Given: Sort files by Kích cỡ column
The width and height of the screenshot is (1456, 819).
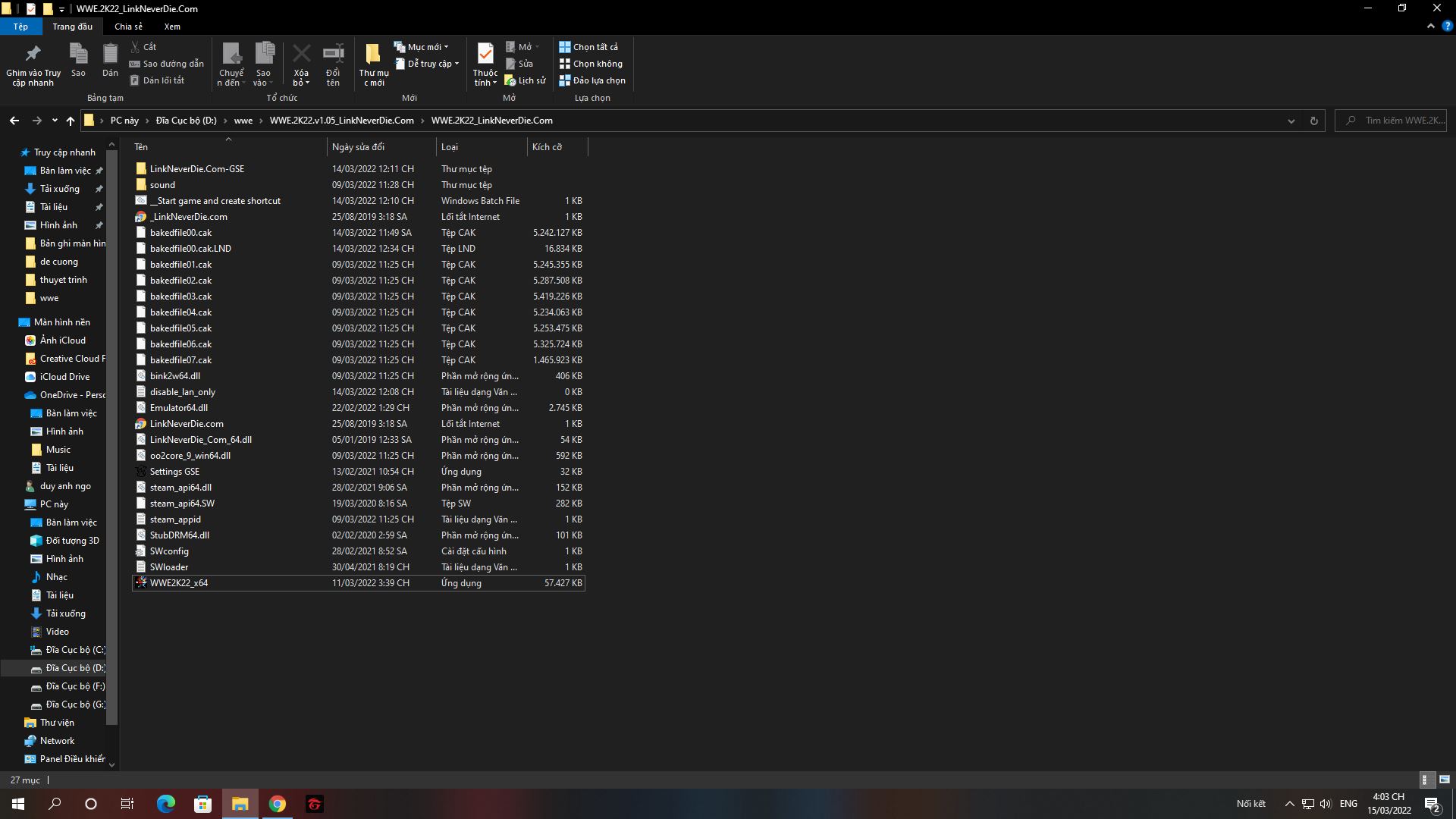Looking at the screenshot, I should pos(547,147).
